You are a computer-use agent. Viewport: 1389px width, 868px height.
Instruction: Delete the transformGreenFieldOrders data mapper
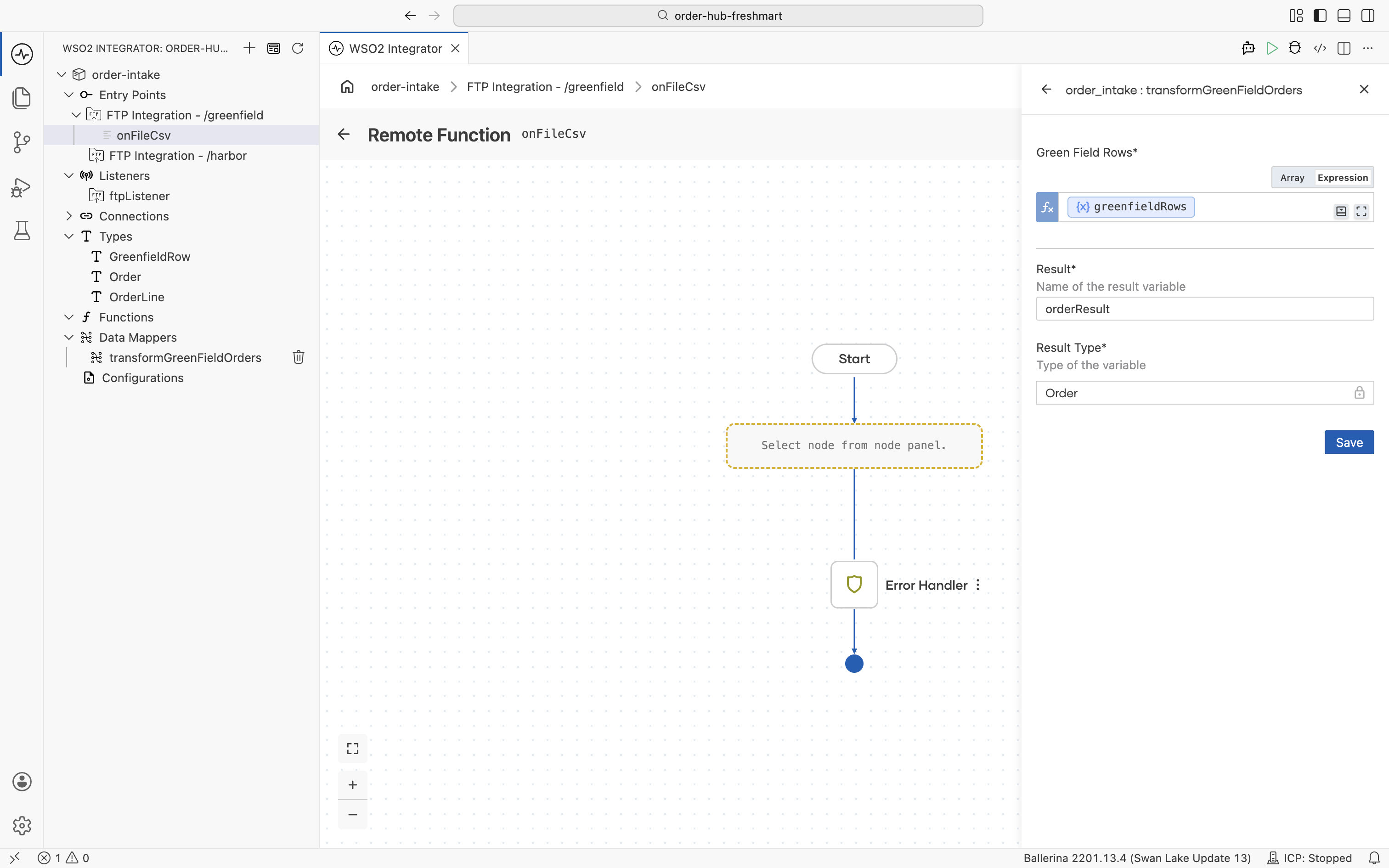coord(299,357)
